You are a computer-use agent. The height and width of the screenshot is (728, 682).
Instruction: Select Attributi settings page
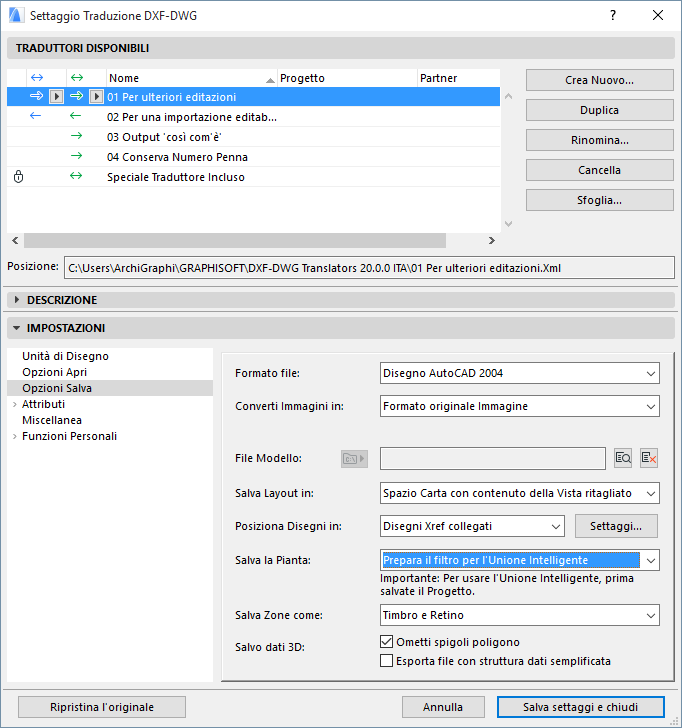[43, 404]
